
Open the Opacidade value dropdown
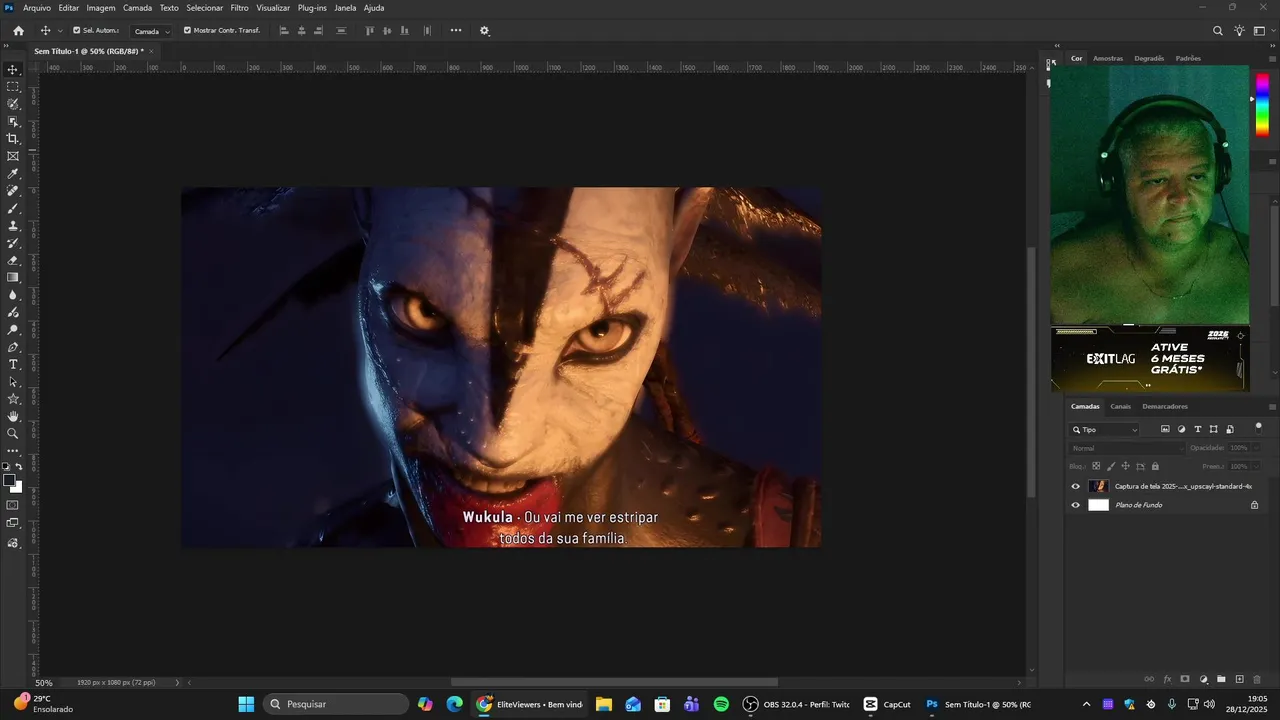coord(1258,448)
